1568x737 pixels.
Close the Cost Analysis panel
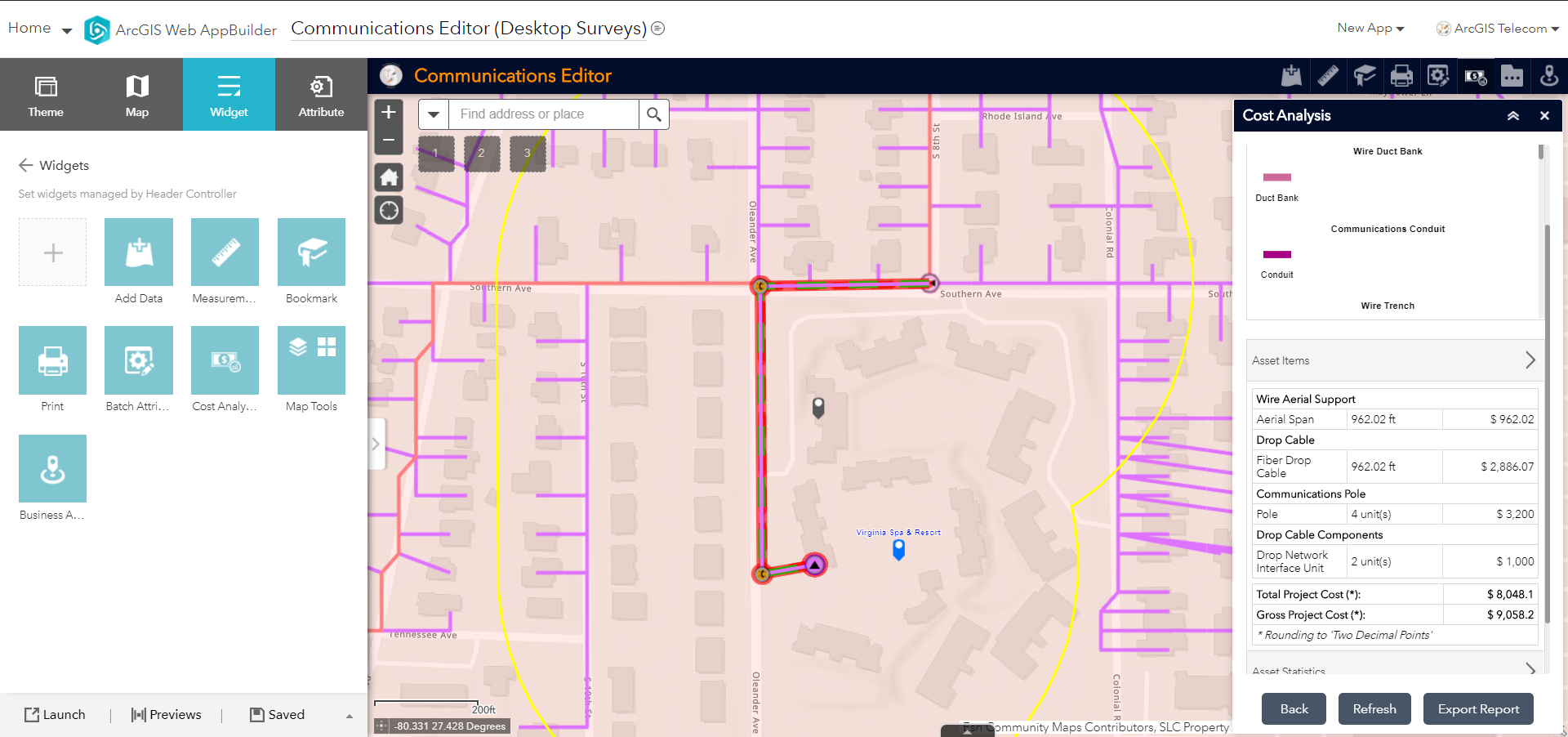(1544, 116)
